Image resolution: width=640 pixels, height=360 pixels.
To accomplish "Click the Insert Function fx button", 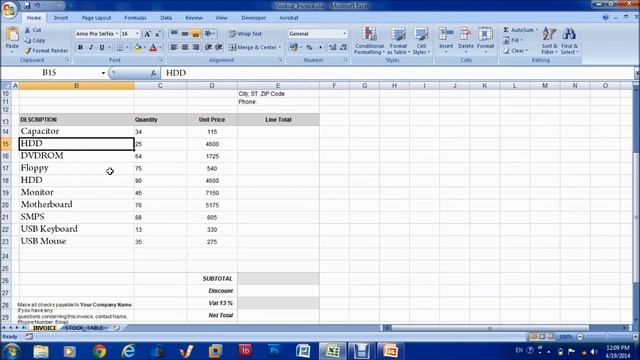I will pyautogui.click(x=153, y=73).
